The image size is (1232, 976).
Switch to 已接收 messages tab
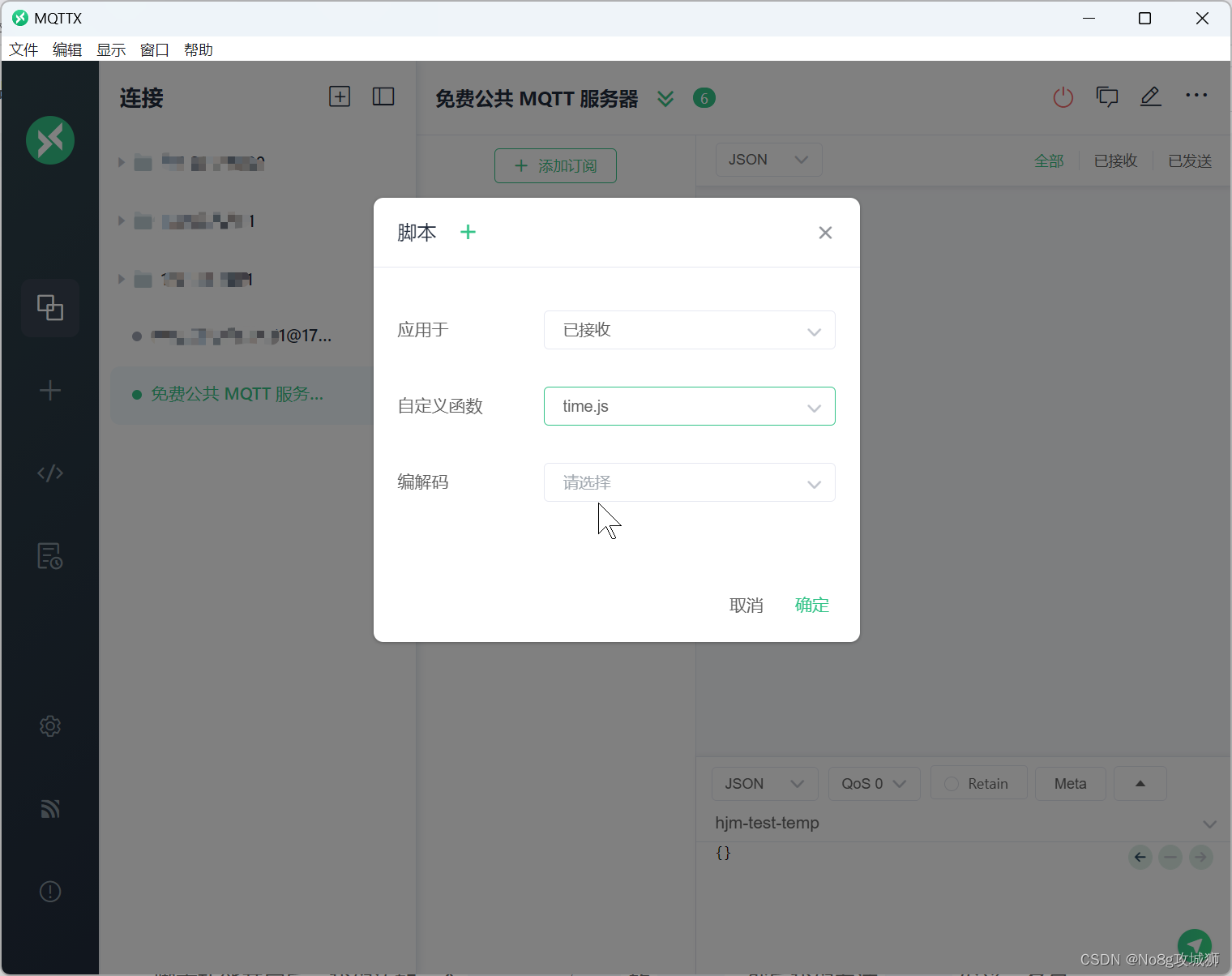pos(1116,161)
